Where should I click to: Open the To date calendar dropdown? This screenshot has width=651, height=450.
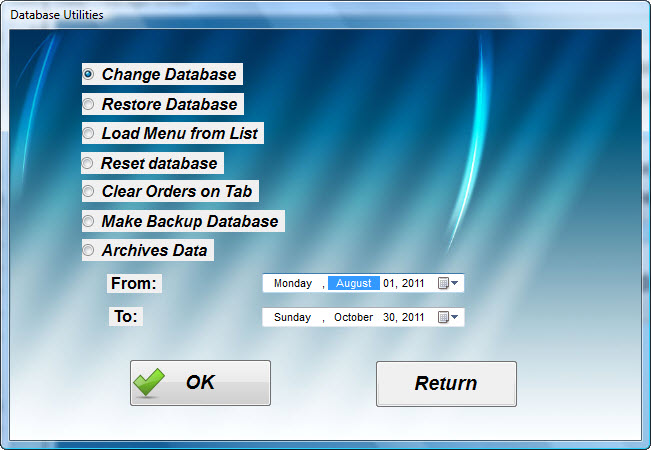click(449, 318)
